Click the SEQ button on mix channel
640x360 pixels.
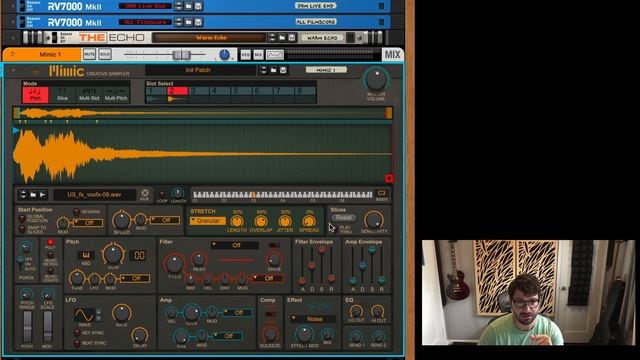(245, 54)
